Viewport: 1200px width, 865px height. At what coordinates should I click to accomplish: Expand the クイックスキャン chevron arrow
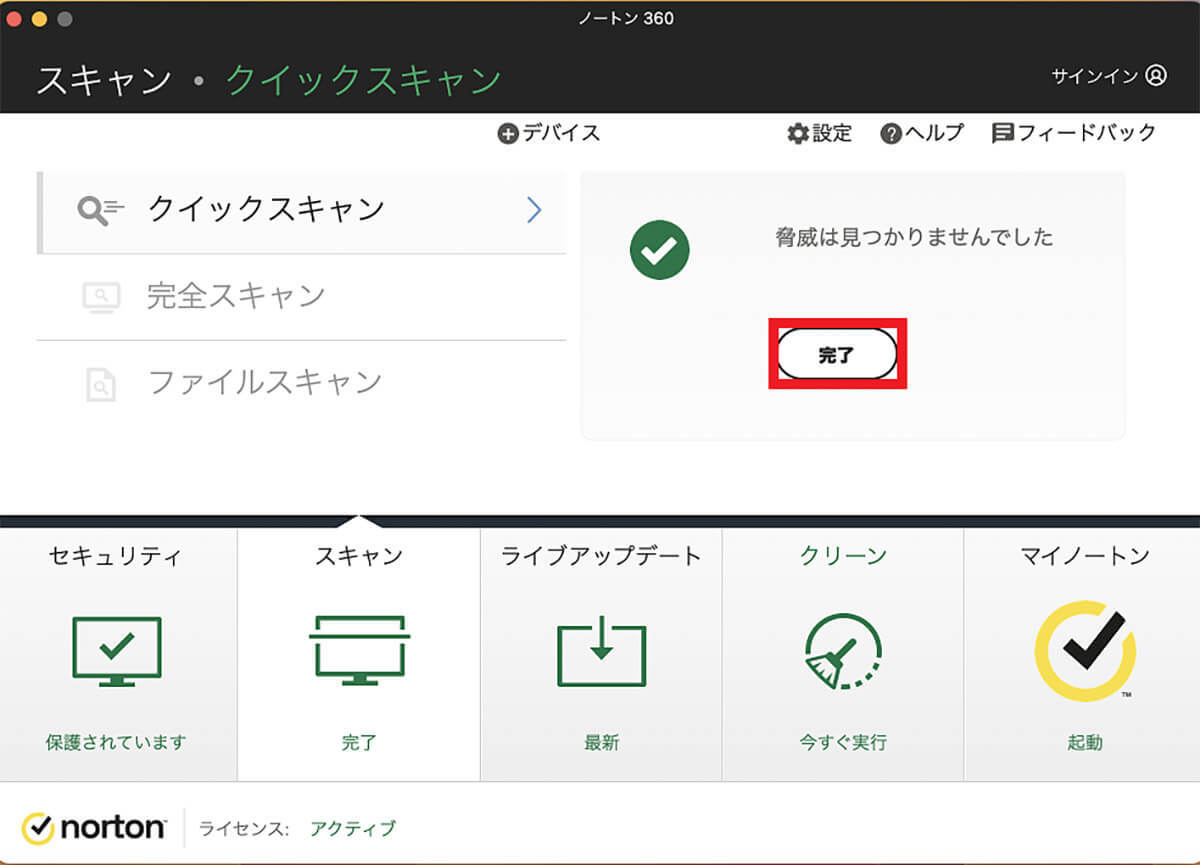(534, 210)
